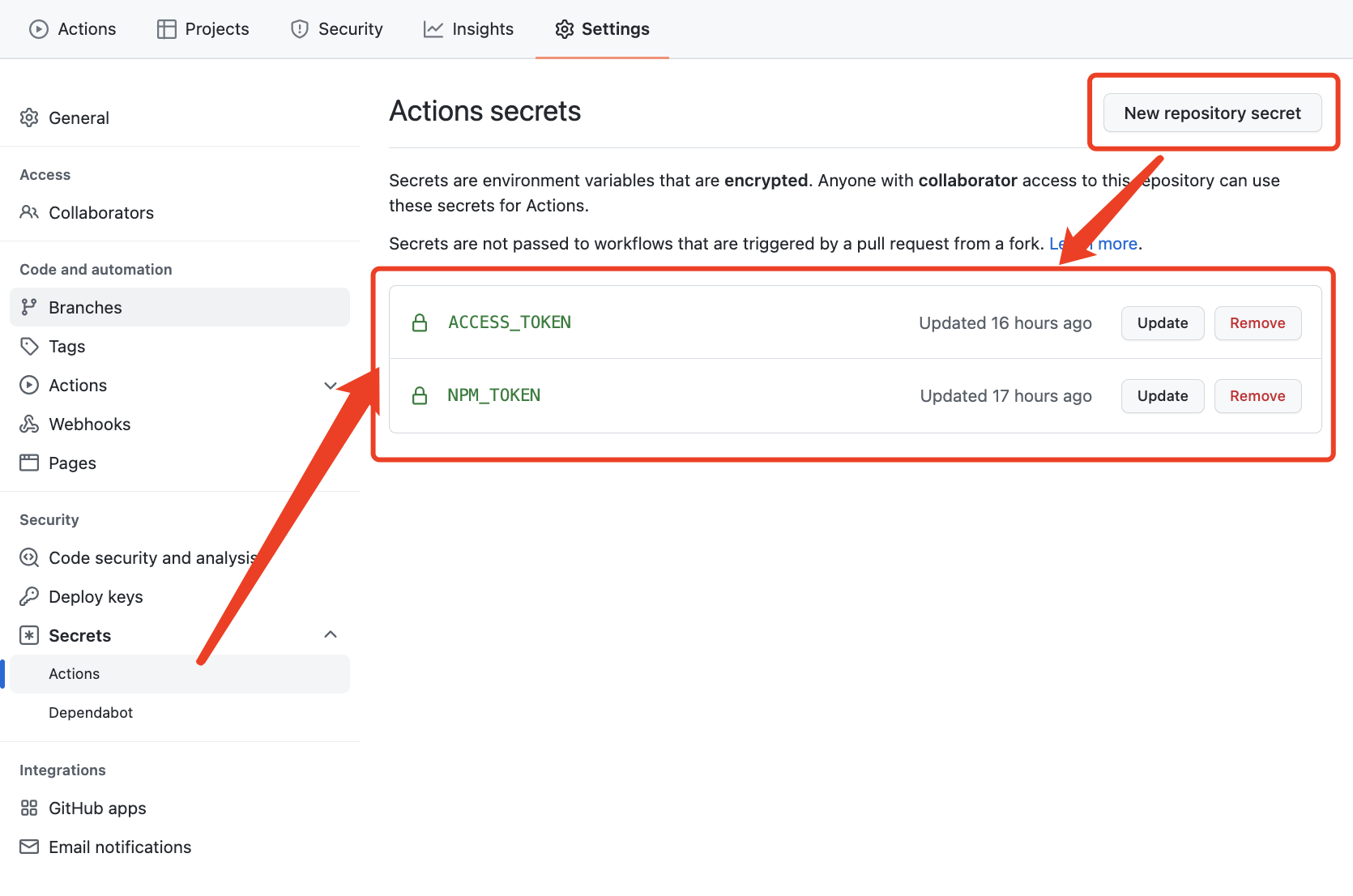Click the Settings gear icon in top navigation
This screenshot has height=896, width=1353.
(565, 29)
